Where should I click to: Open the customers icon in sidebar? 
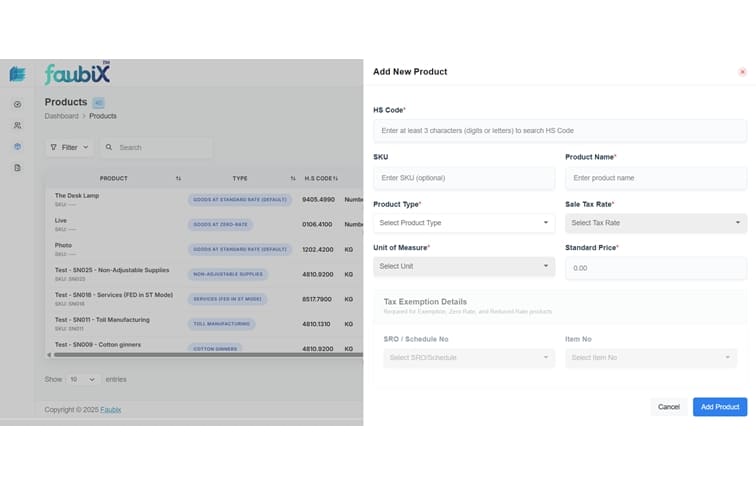click(x=17, y=125)
